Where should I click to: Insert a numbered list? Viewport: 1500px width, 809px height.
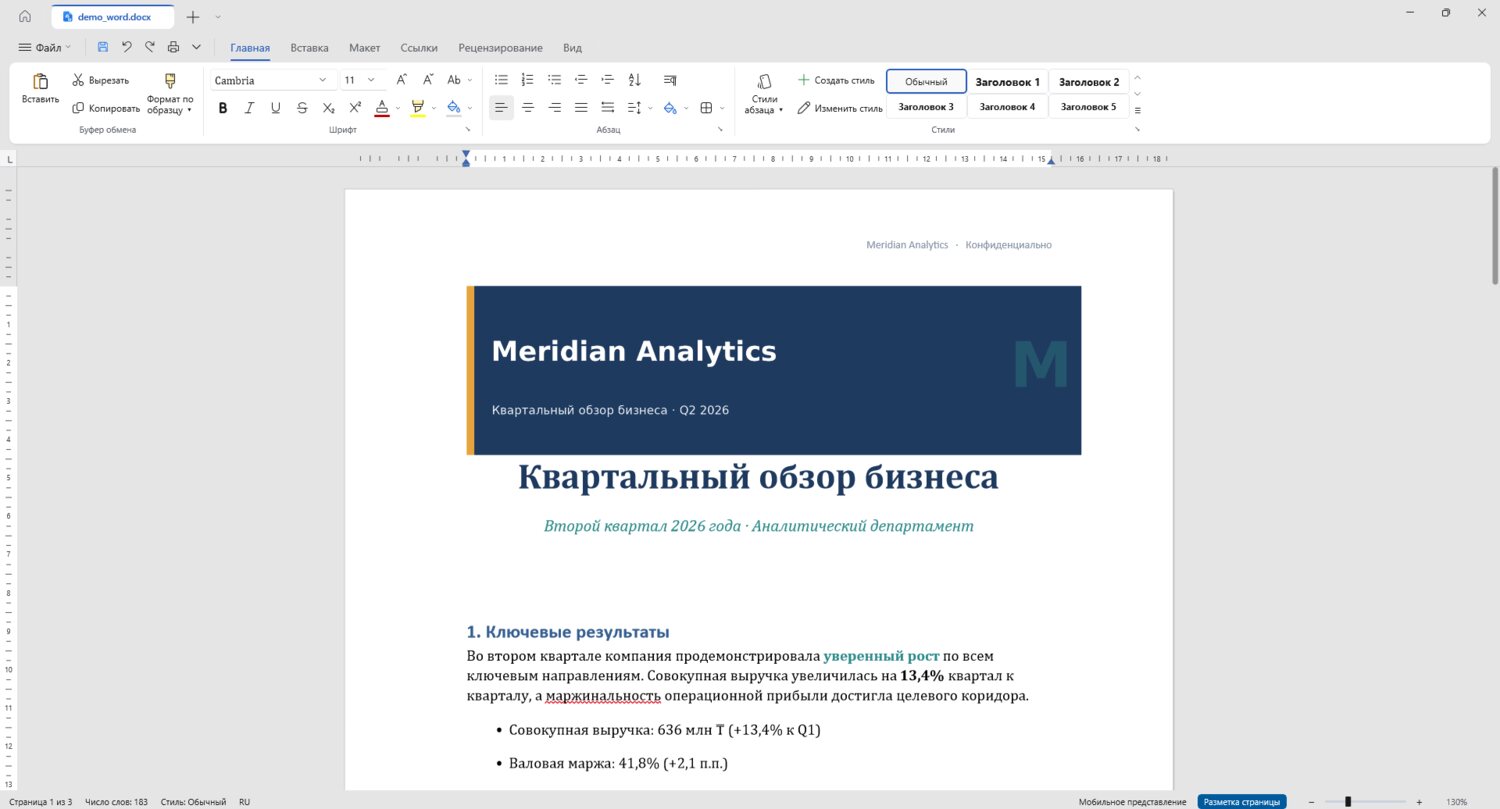528,80
